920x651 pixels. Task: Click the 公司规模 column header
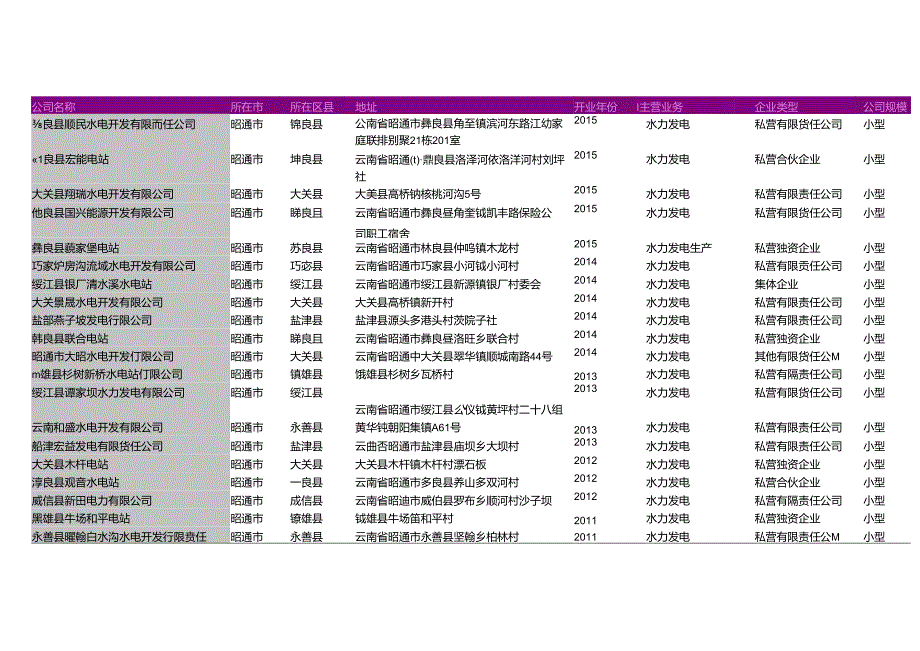click(885, 107)
